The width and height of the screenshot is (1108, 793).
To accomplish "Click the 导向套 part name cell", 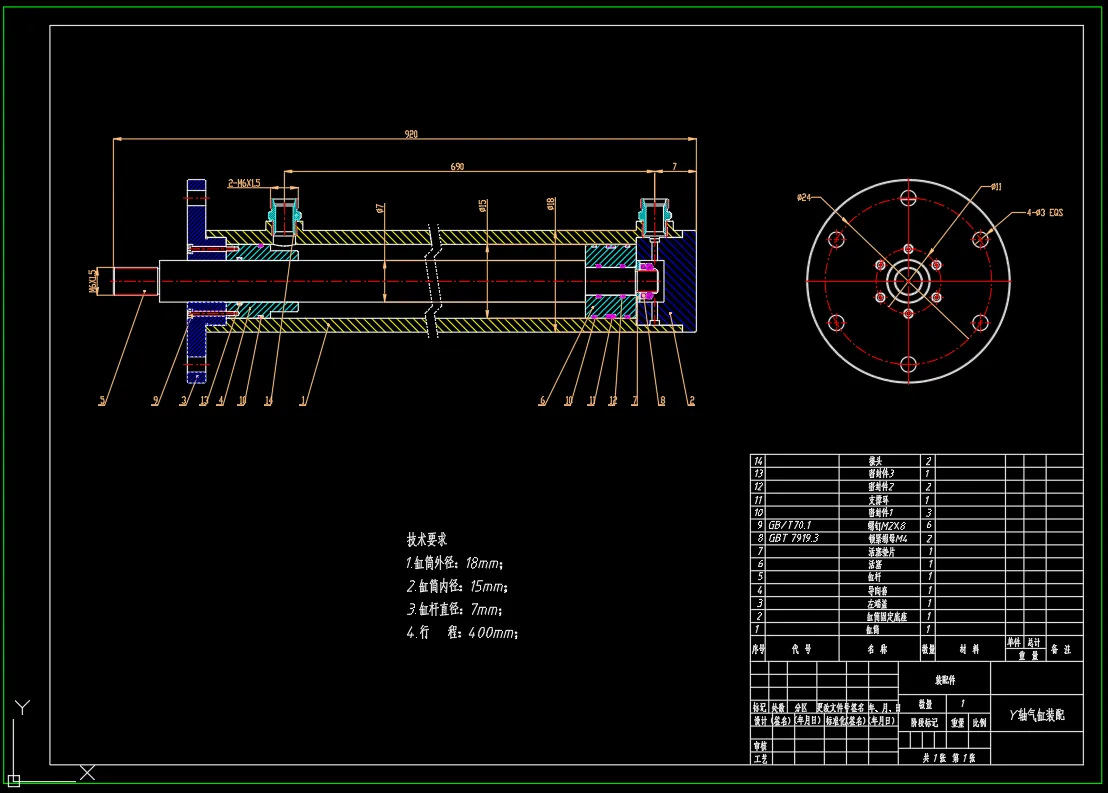I will point(878,590).
